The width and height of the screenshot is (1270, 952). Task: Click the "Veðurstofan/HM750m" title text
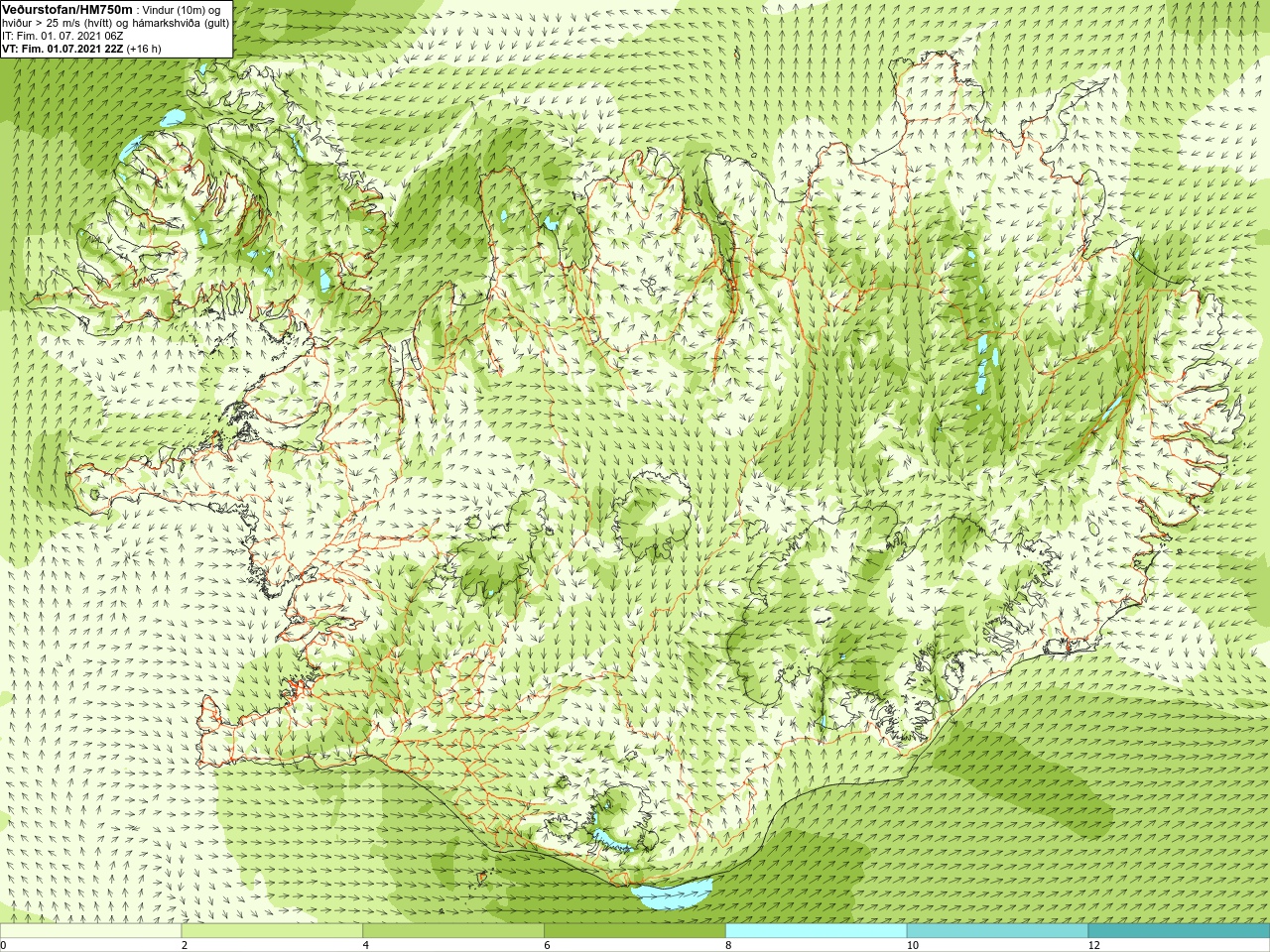(x=66, y=9)
